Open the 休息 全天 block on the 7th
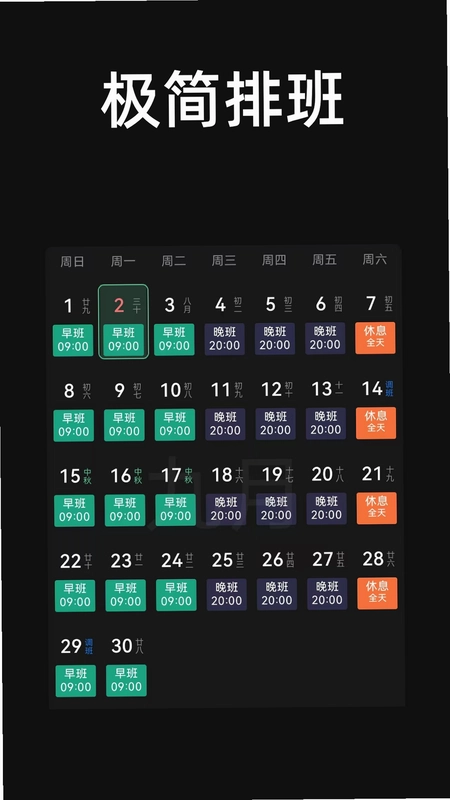Viewport: 450px width, 800px height. tap(376, 337)
